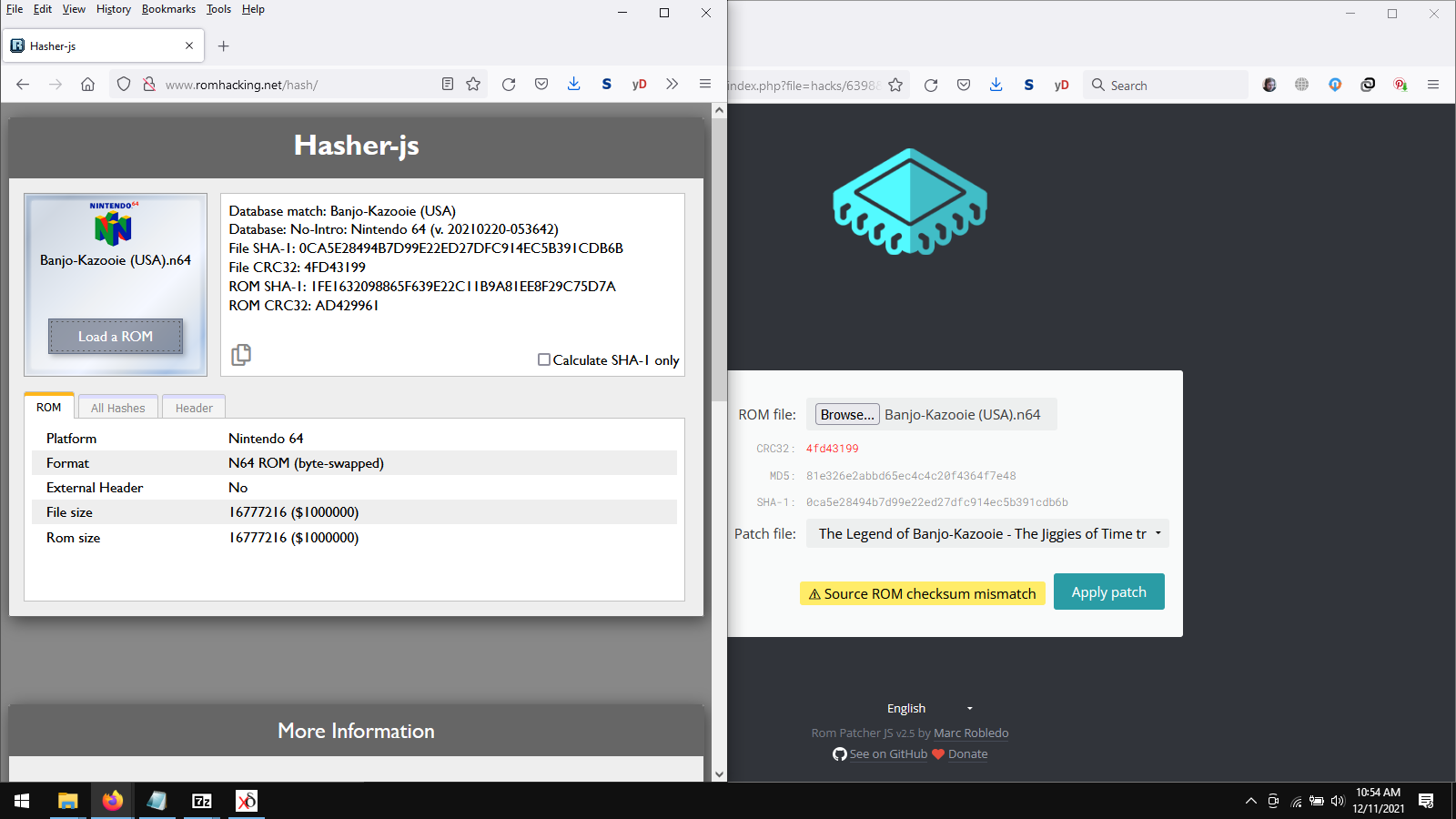
Task: Bookmark the romhacking.net/hash page with the star
Action: 473,85
